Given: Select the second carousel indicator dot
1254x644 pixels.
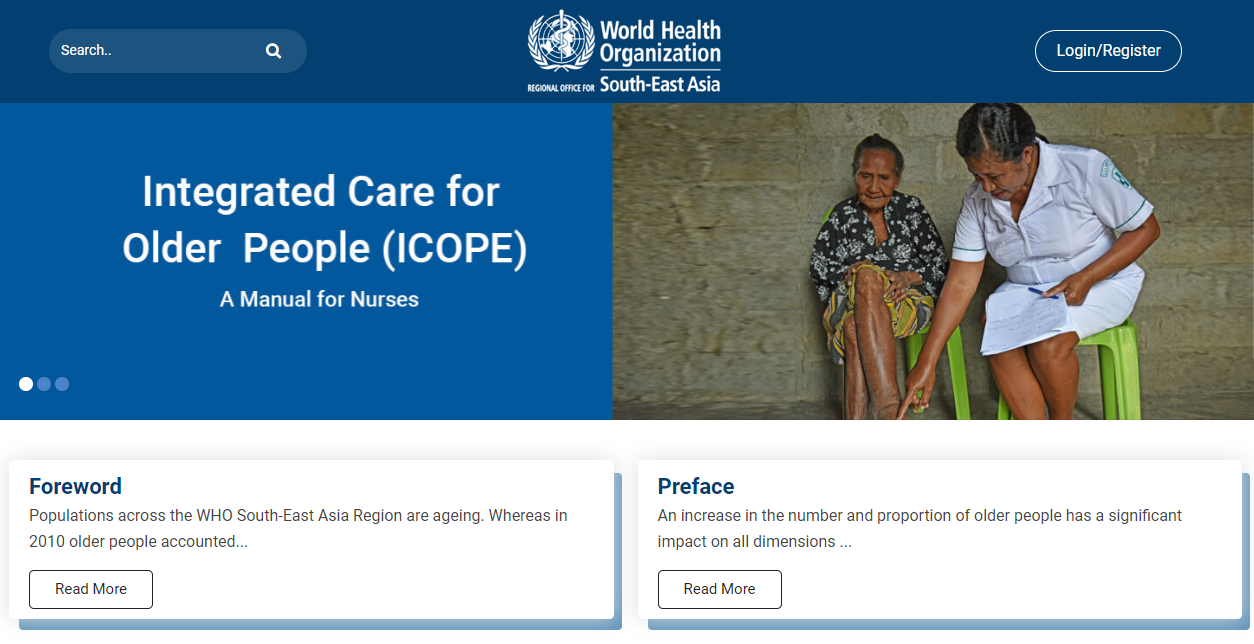Looking at the screenshot, I should [43, 383].
